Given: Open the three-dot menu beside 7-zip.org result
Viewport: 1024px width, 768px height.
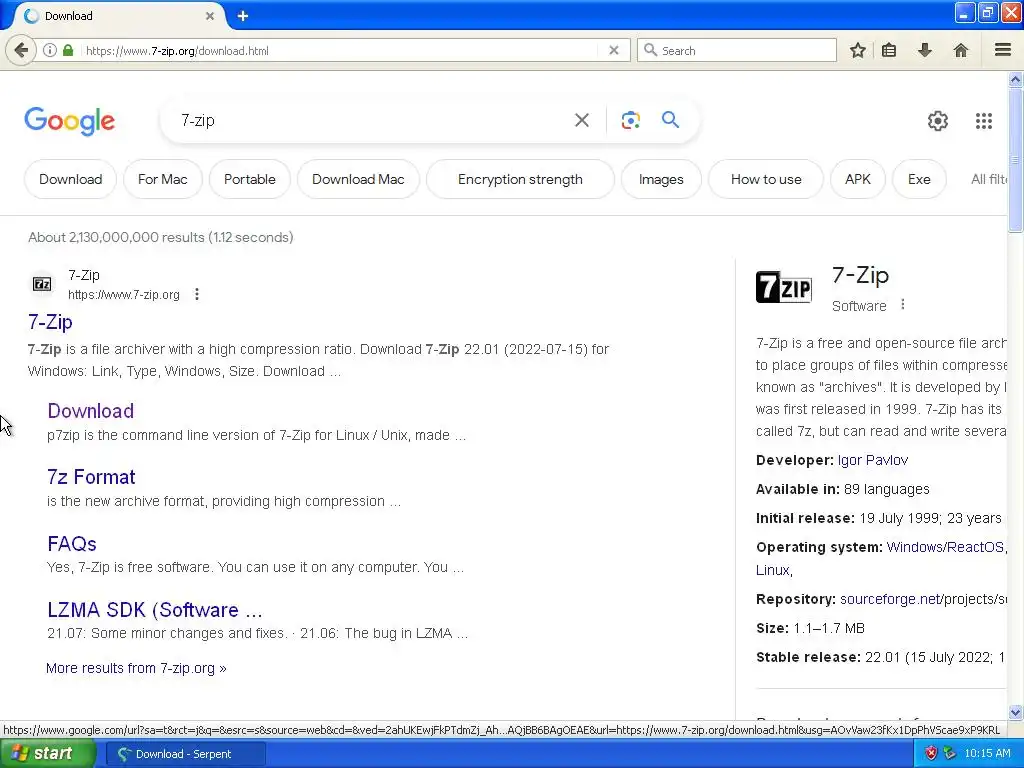Looking at the screenshot, I should [x=197, y=295].
